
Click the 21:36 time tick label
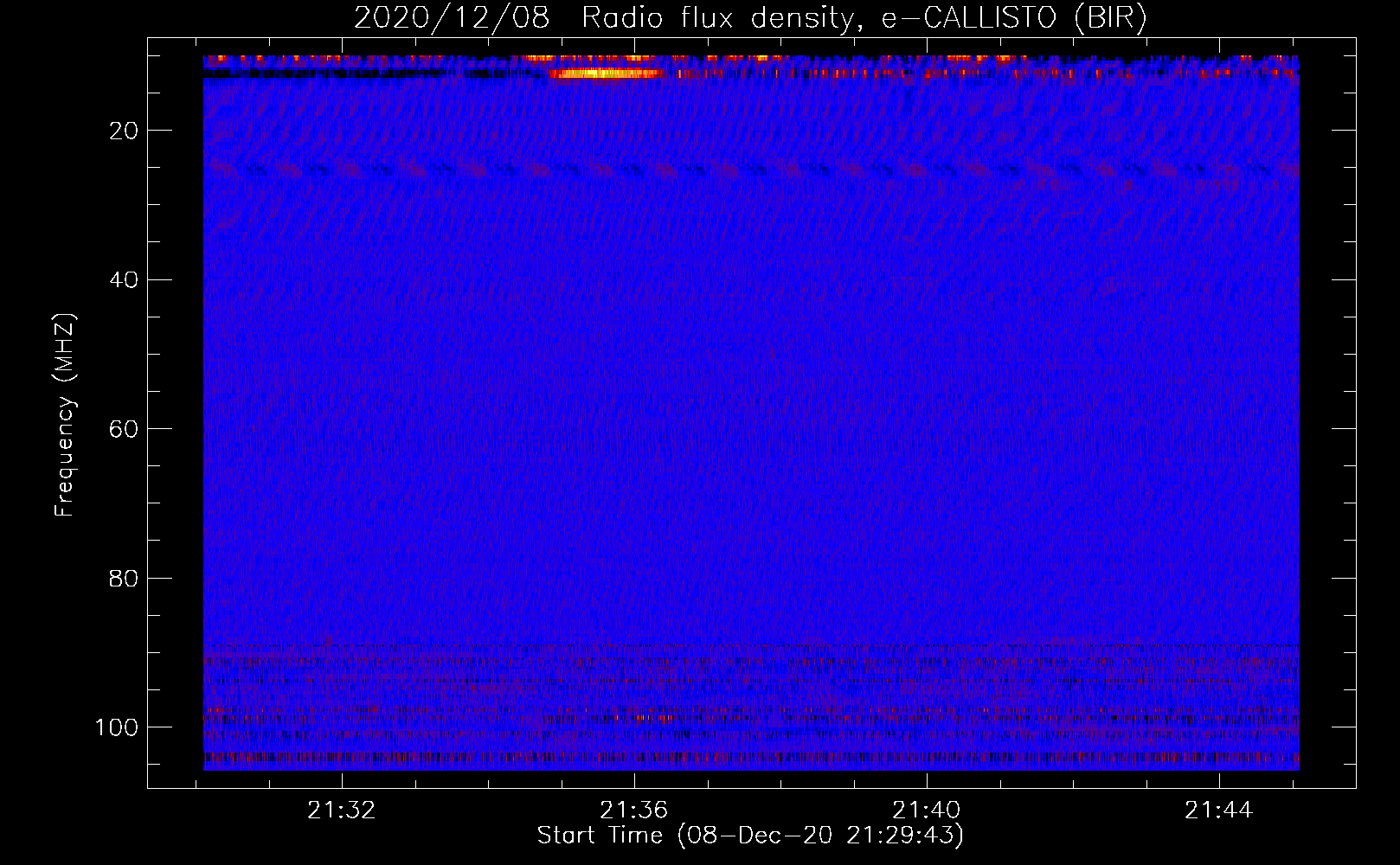click(634, 811)
